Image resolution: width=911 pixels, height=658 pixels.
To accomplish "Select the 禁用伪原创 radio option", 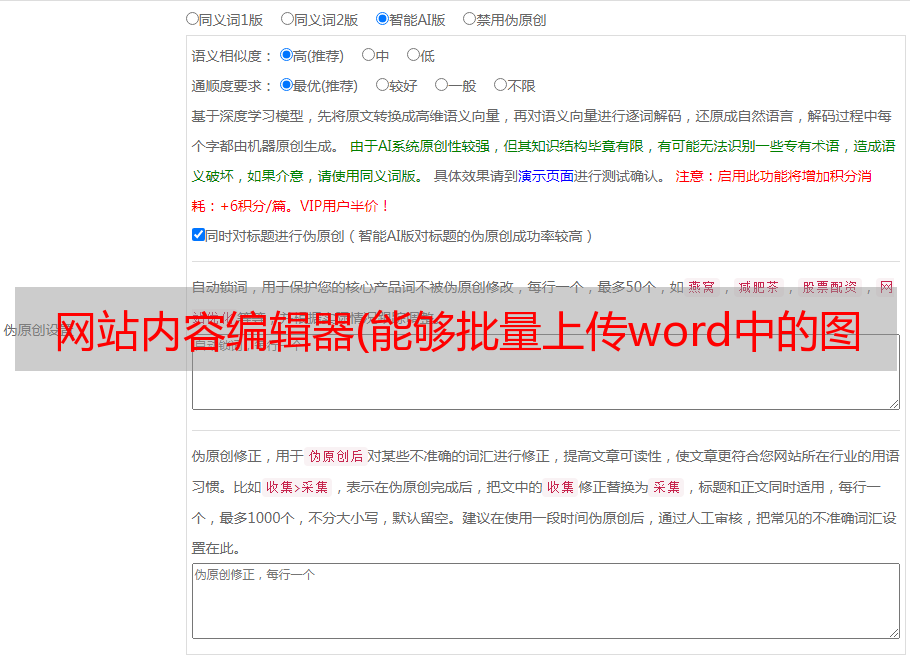I will point(469,19).
